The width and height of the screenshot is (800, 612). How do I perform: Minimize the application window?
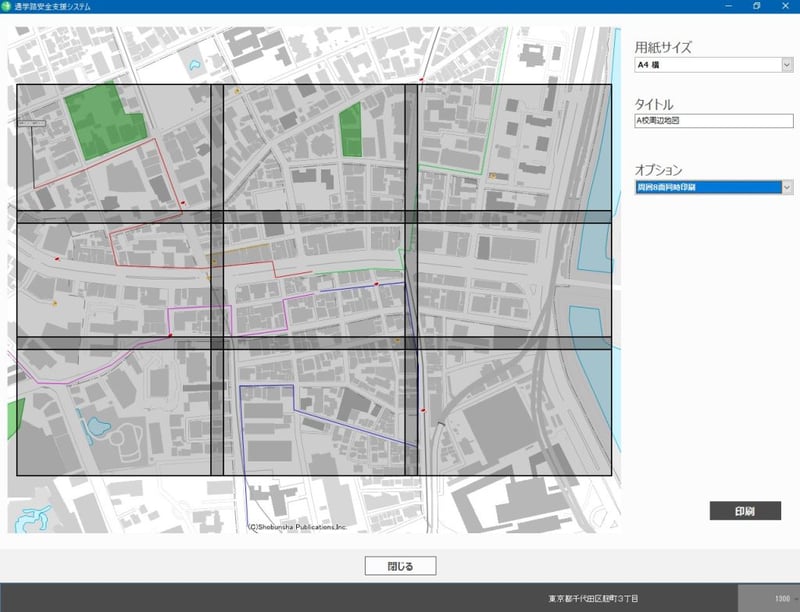point(728,6)
